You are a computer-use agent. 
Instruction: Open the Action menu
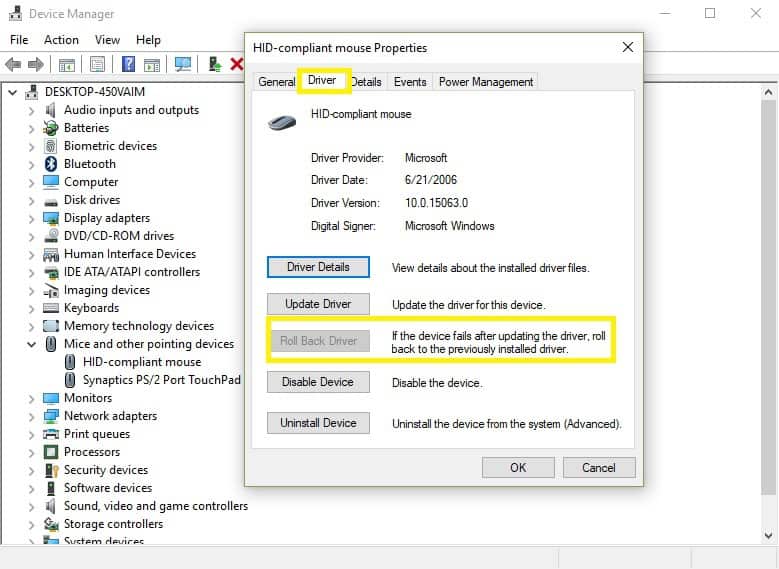[x=61, y=40]
